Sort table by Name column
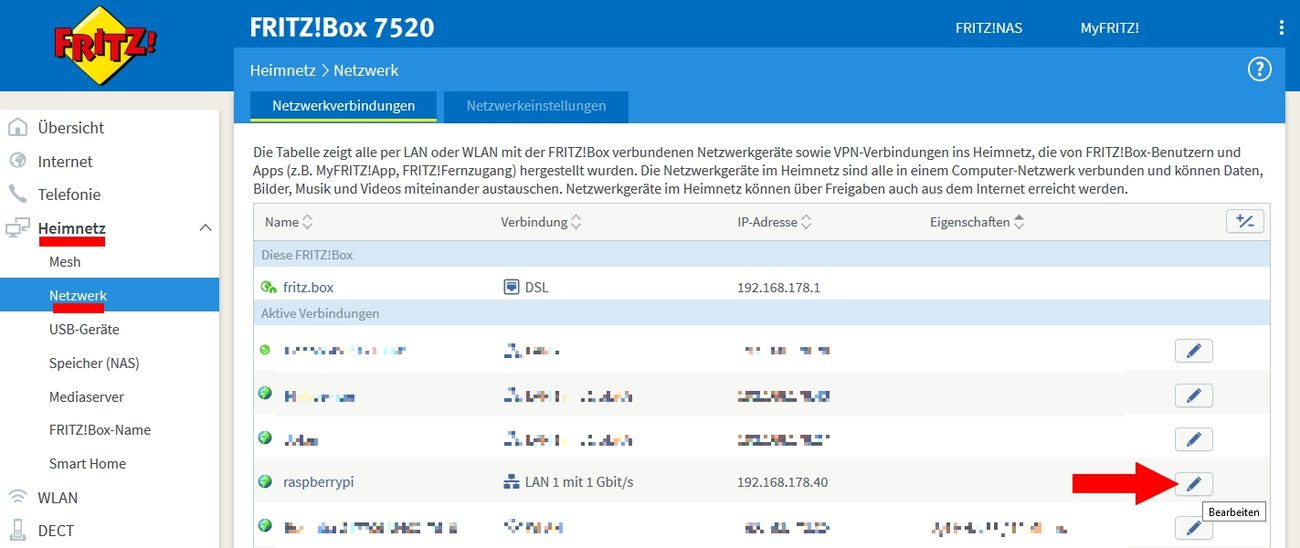The width and height of the screenshot is (1300, 548). click(289, 222)
